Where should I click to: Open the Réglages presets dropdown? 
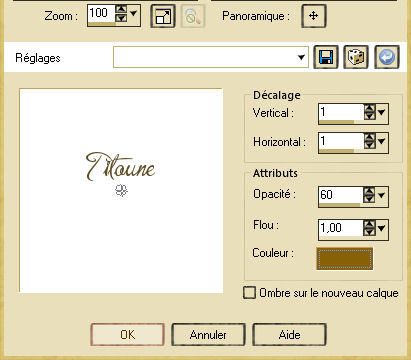301,57
